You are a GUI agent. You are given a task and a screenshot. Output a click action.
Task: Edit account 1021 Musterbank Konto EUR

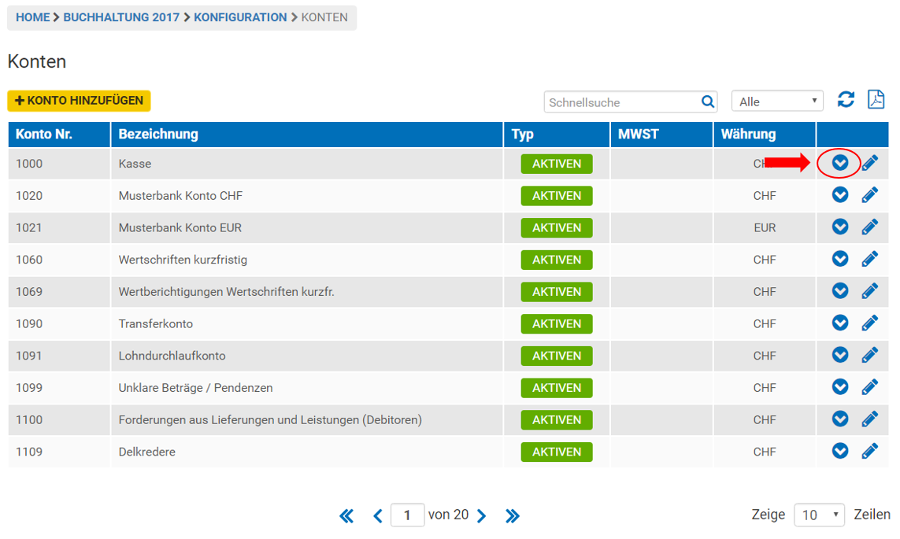870,227
